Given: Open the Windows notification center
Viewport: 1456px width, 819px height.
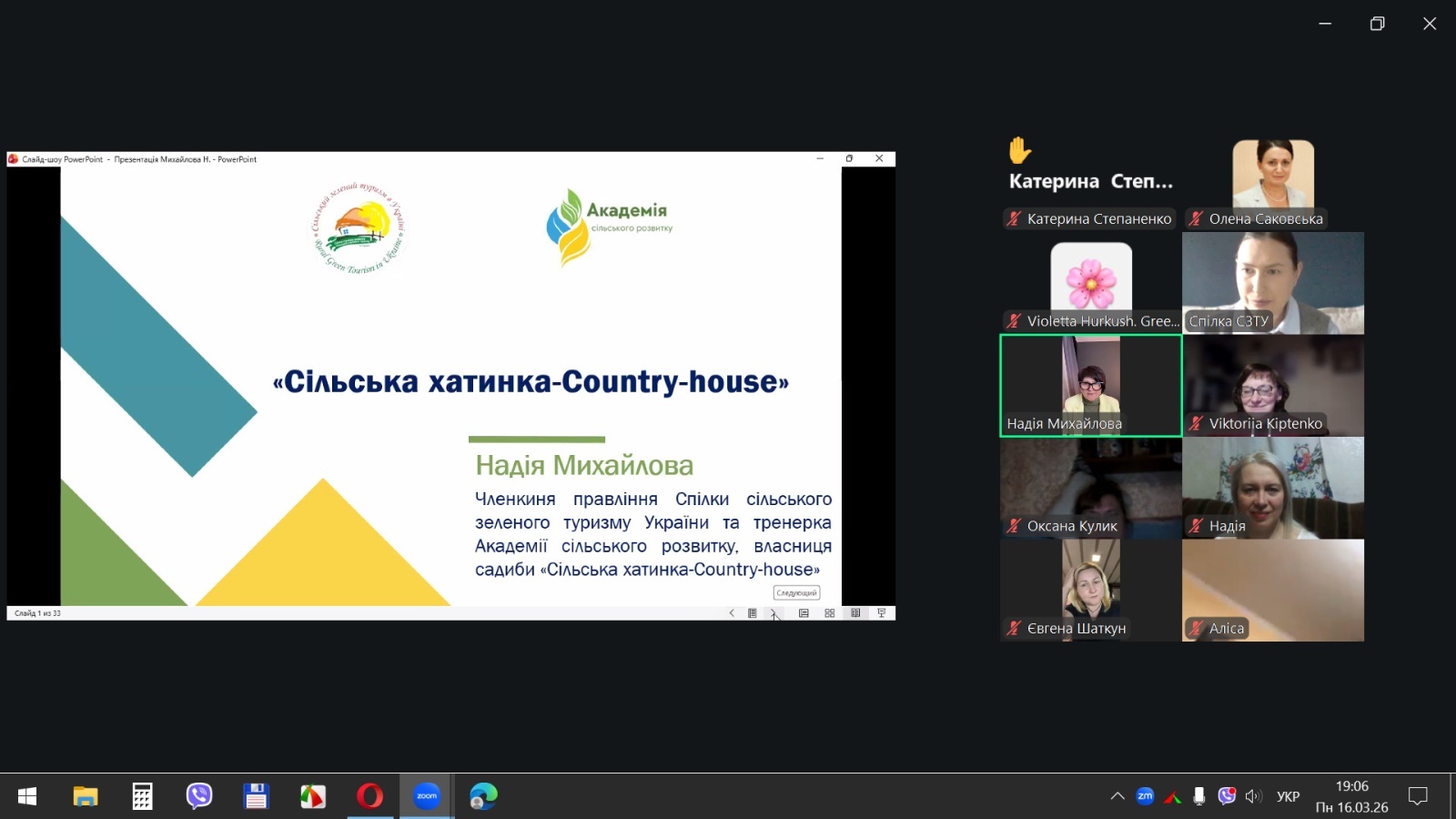Looking at the screenshot, I should tap(1417, 796).
